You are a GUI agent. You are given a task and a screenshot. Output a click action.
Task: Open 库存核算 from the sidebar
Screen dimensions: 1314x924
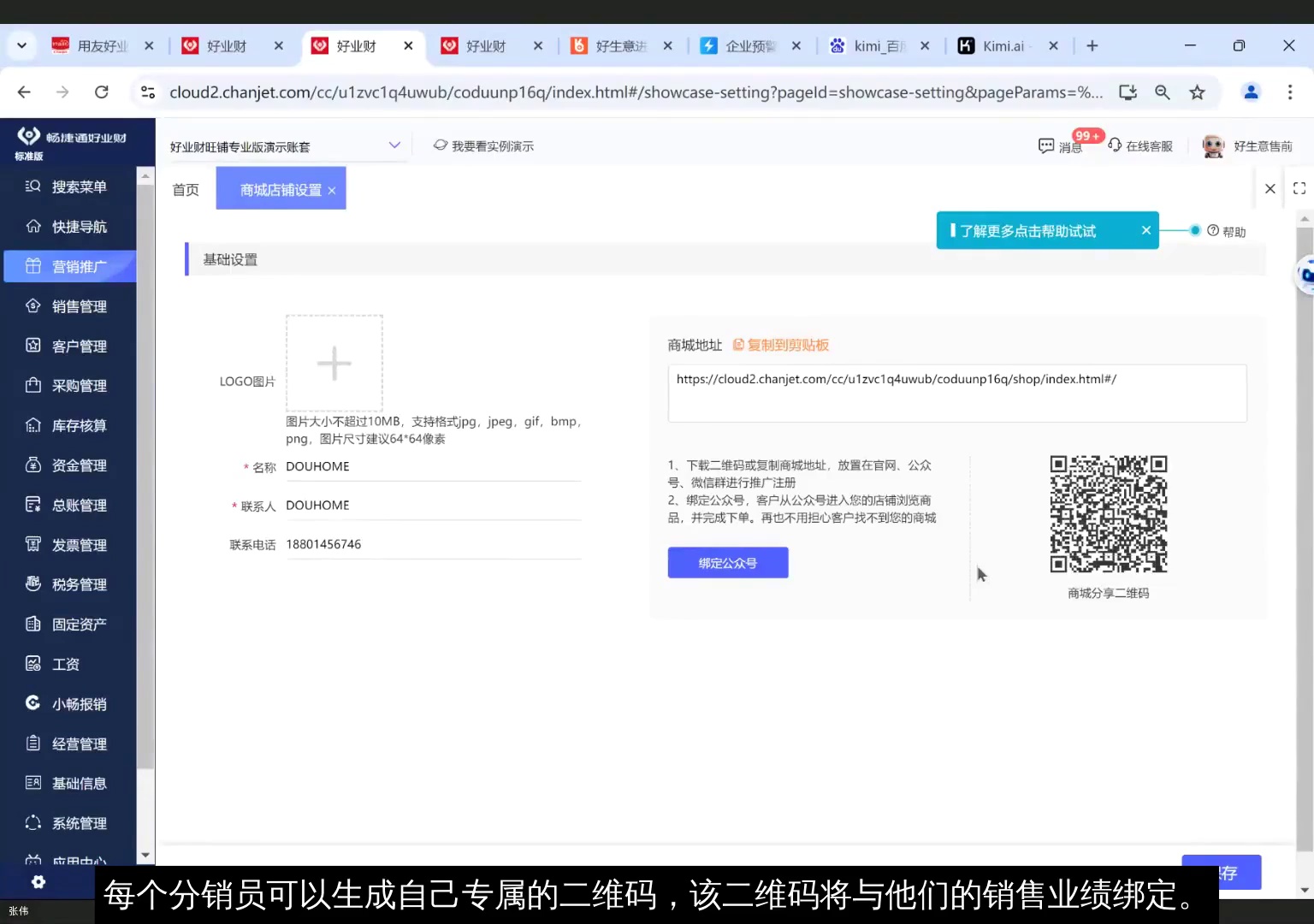[77, 425]
